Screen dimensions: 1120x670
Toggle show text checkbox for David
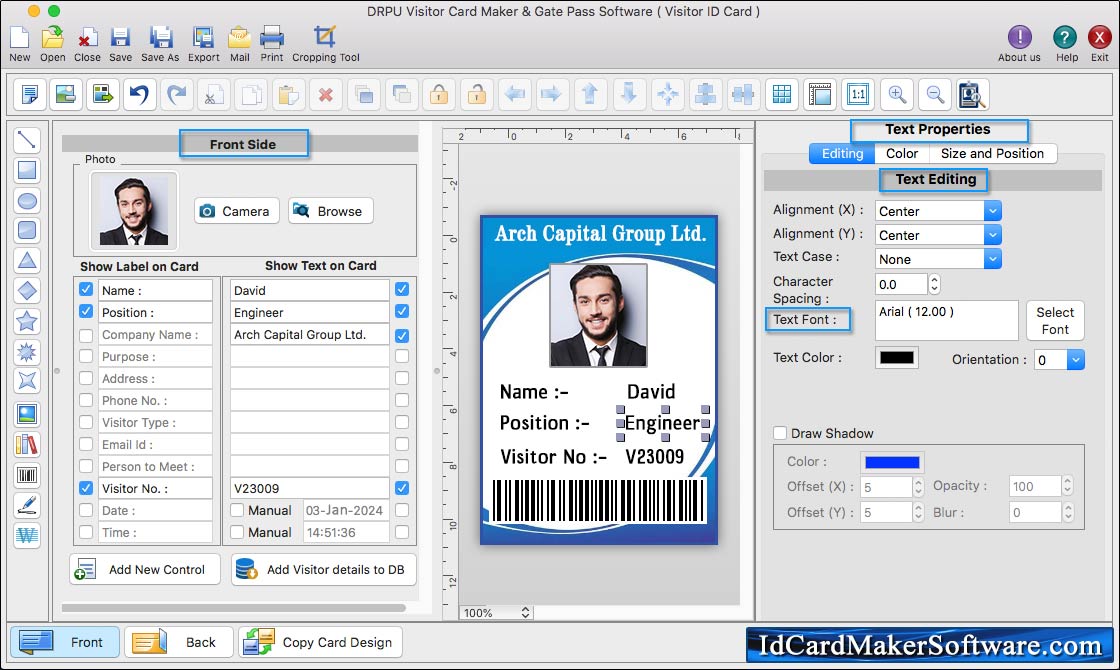tap(401, 289)
